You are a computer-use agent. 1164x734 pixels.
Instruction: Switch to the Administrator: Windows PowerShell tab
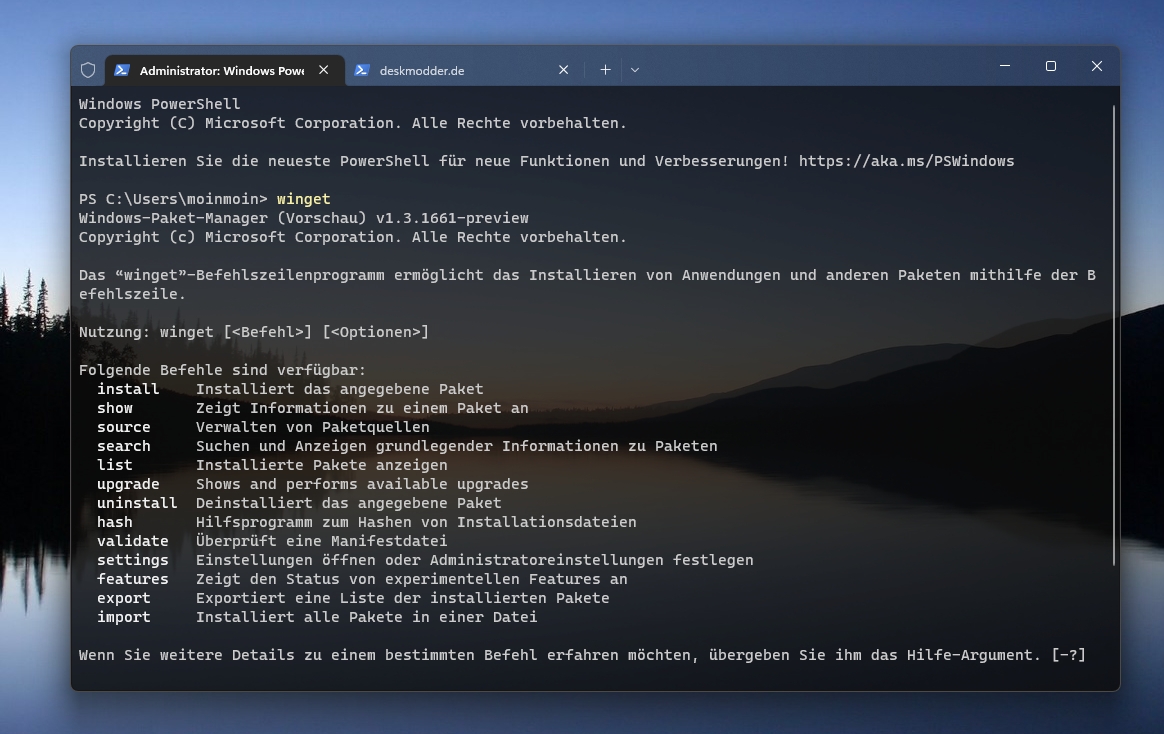pyautogui.click(x=225, y=71)
